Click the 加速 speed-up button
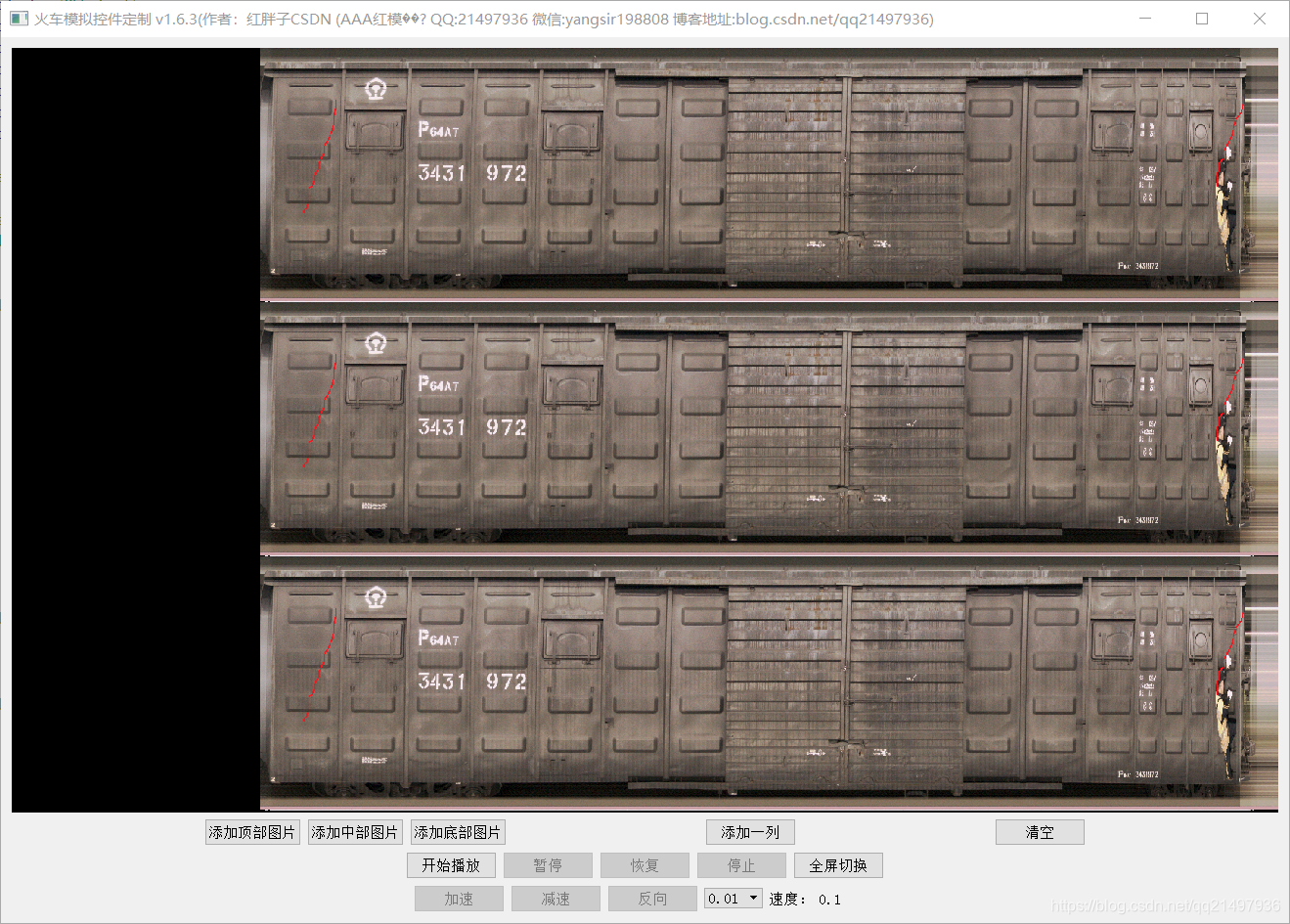The width and height of the screenshot is (1290, 924). [x=459, y=899]
